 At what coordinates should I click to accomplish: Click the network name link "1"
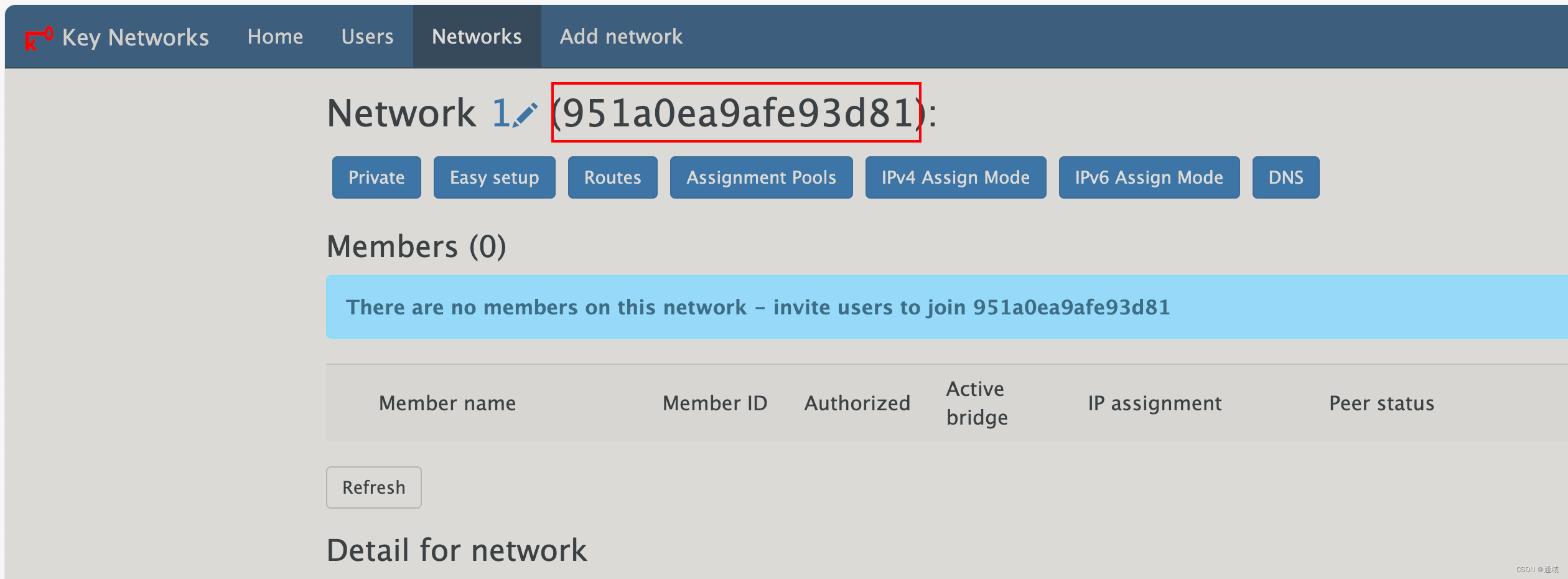coord(501,114)
